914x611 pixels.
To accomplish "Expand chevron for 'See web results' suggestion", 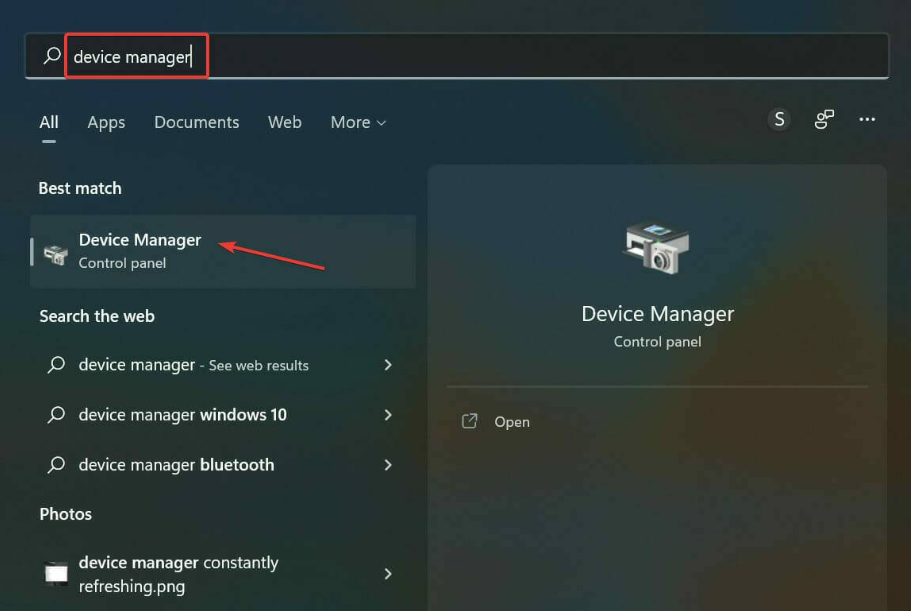I will point(388,365).
